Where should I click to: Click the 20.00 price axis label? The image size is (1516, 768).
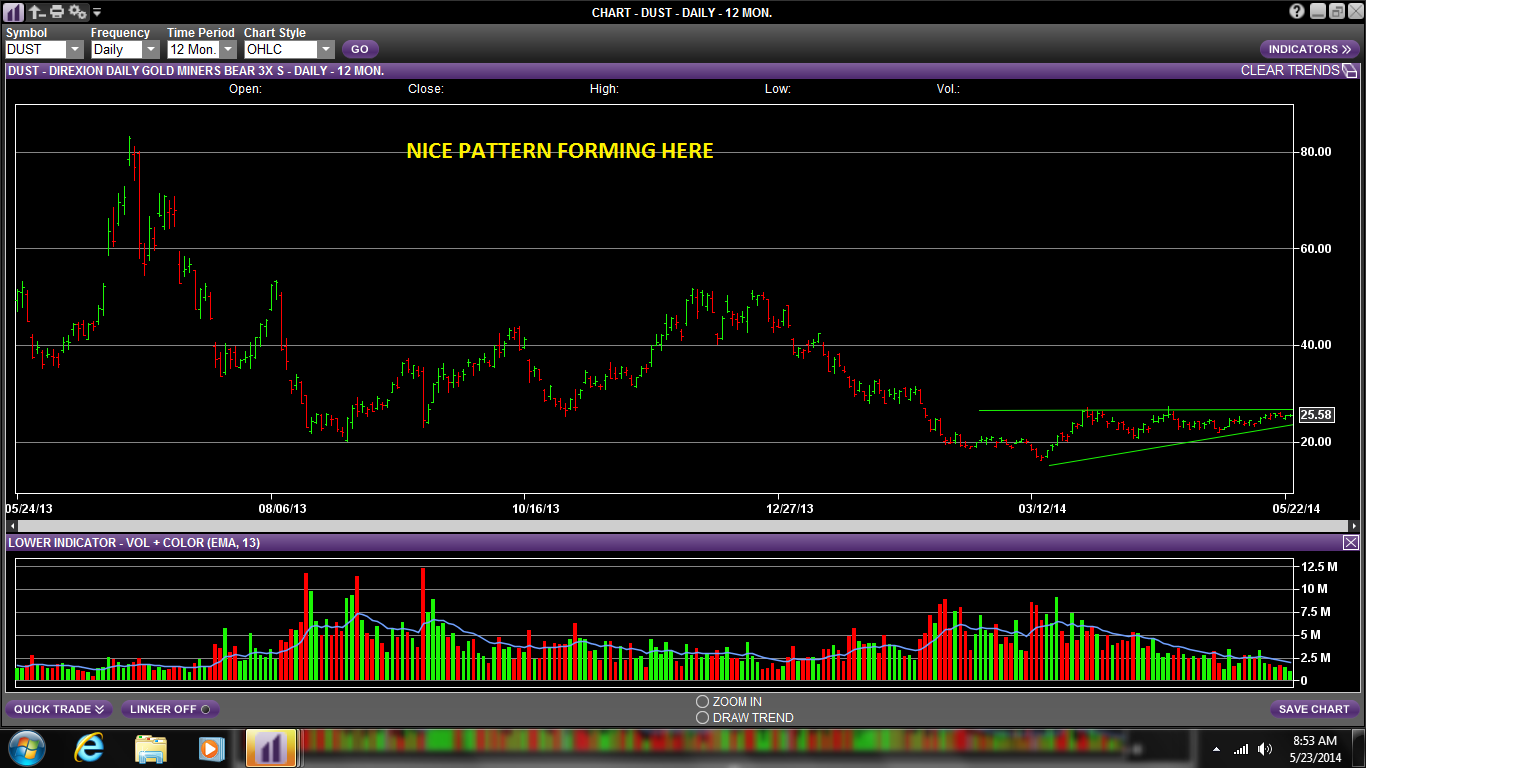[1315, 442]
